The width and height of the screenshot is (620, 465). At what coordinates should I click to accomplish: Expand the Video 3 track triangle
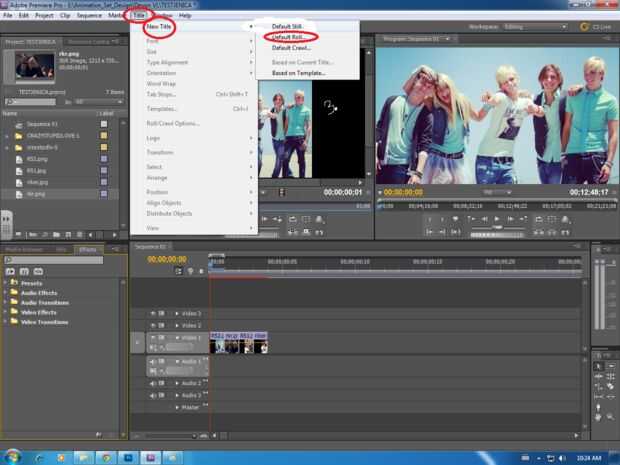[x=177, y=313]
